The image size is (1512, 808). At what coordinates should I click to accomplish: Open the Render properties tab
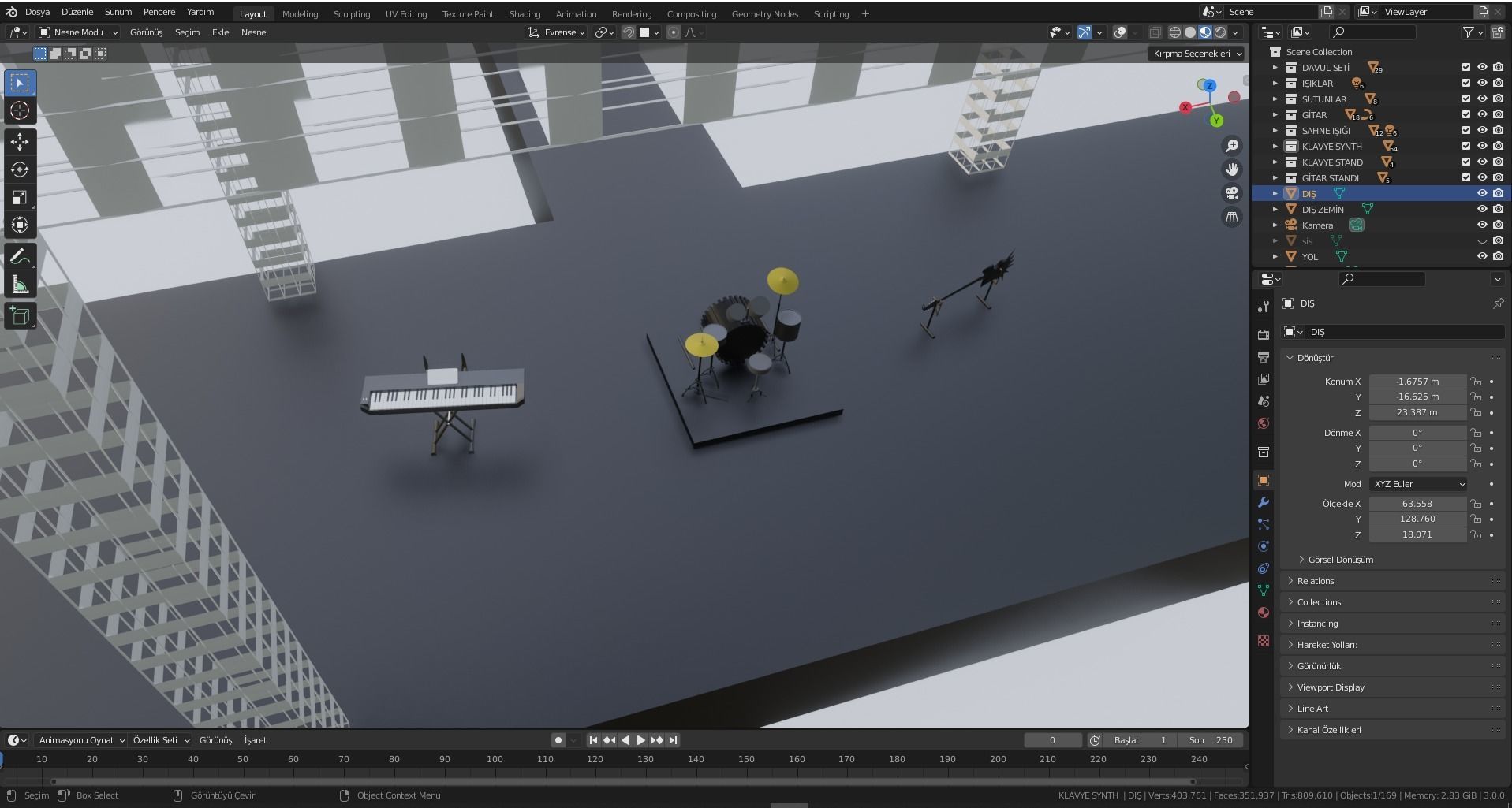[x=1264, y=335]
